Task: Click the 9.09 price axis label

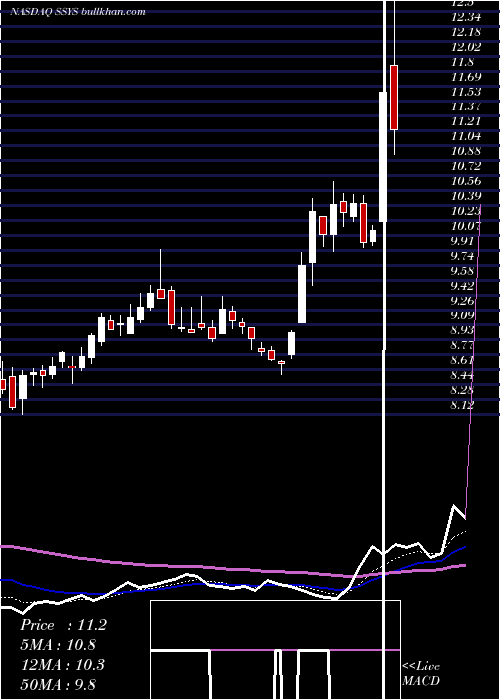Action: (462, 315)
